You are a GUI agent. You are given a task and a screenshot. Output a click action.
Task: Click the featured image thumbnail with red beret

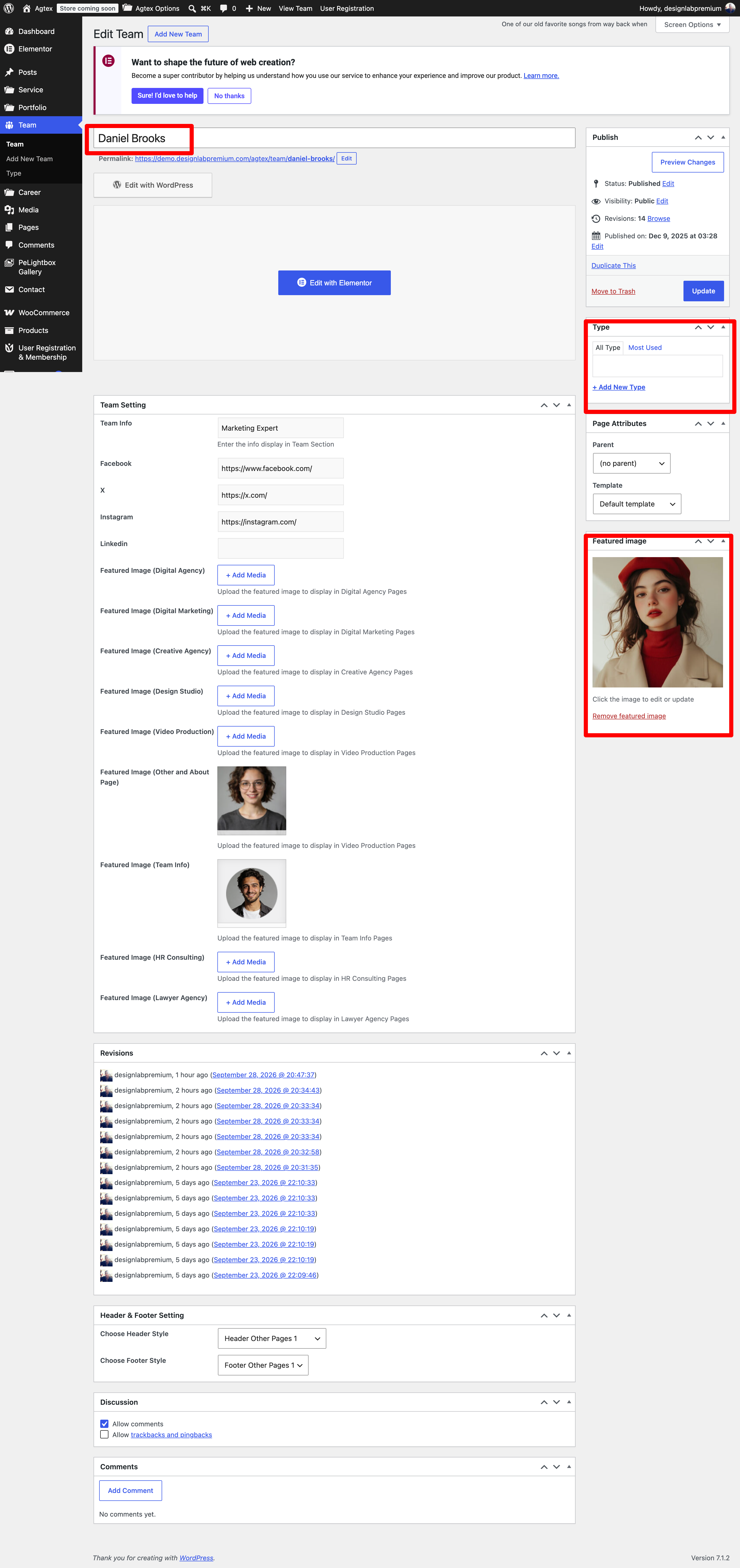[x=657, y=622]
